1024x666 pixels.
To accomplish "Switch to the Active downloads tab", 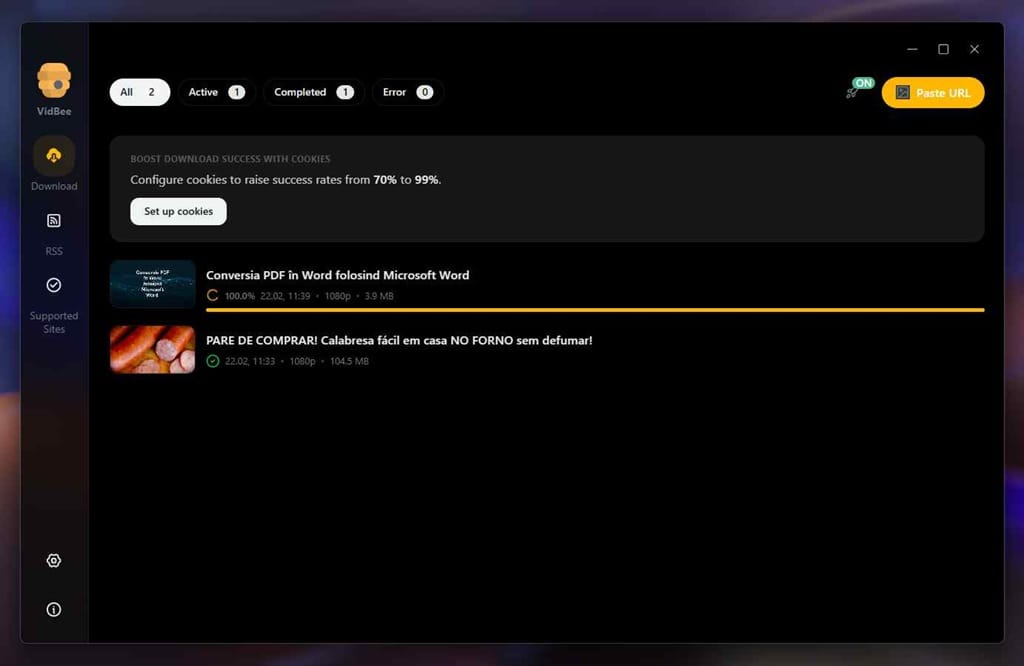I will [216, 92].
